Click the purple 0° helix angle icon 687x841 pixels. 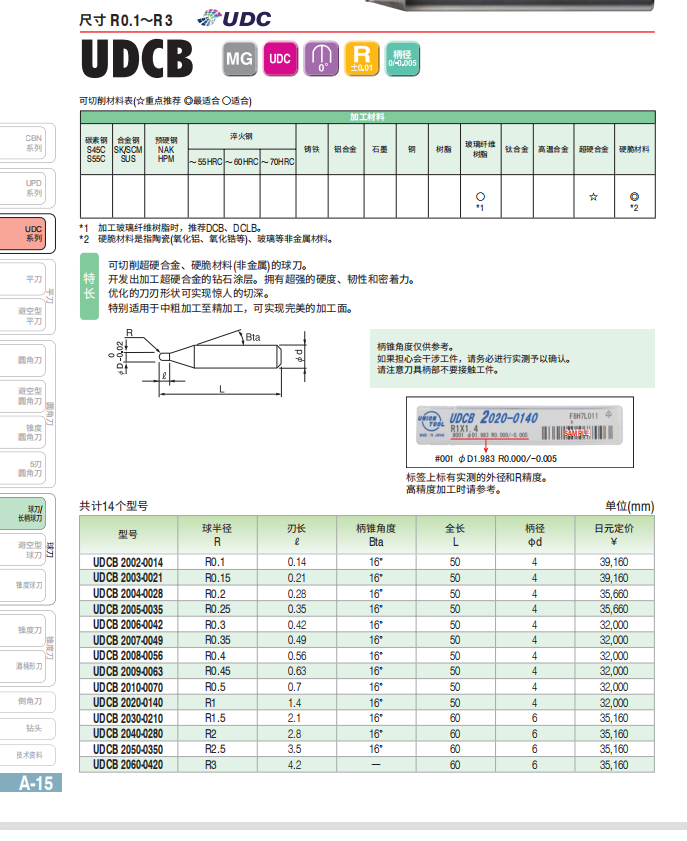pyautogui.click(x=321, y=58)
